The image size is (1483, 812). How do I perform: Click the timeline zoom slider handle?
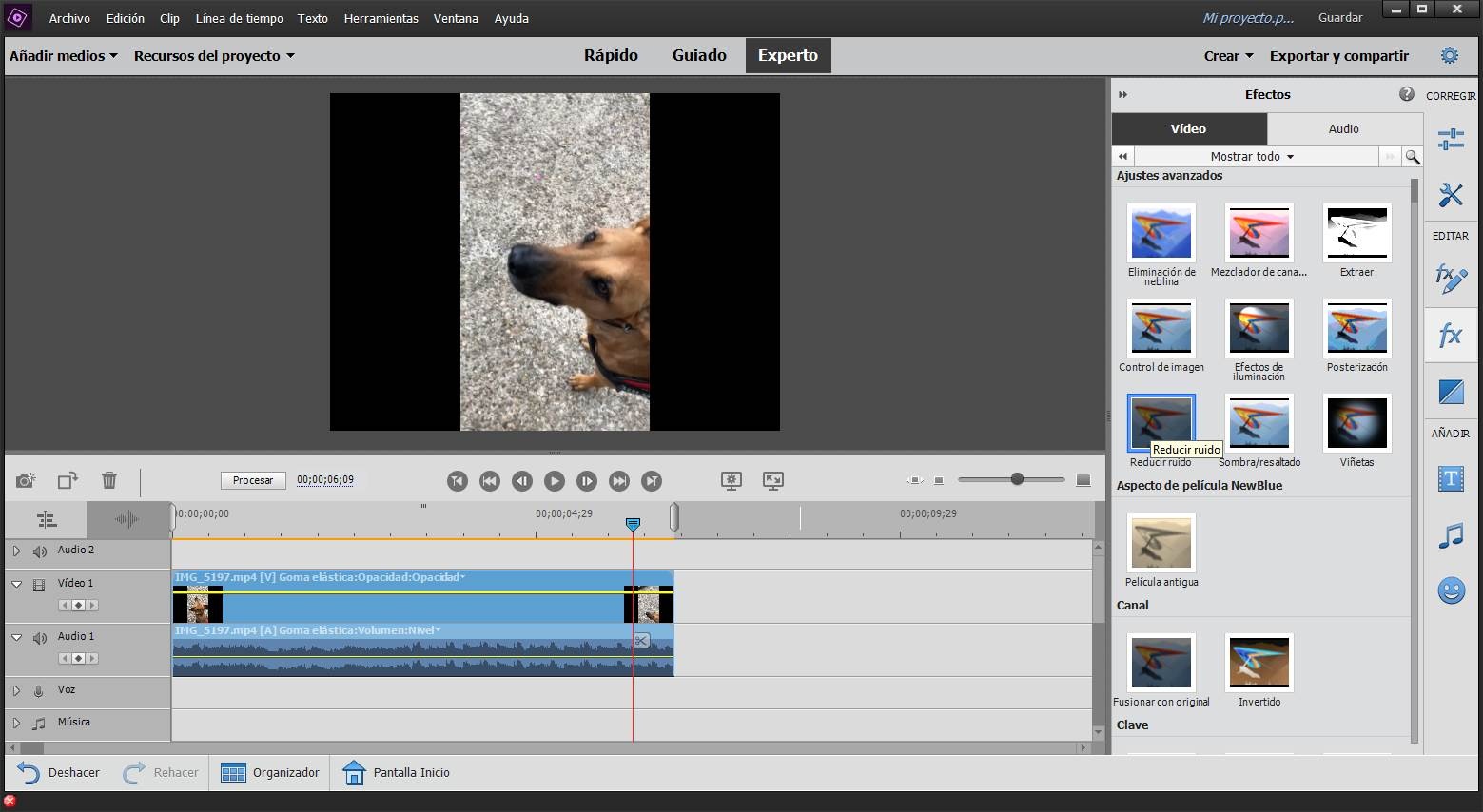1017,479
